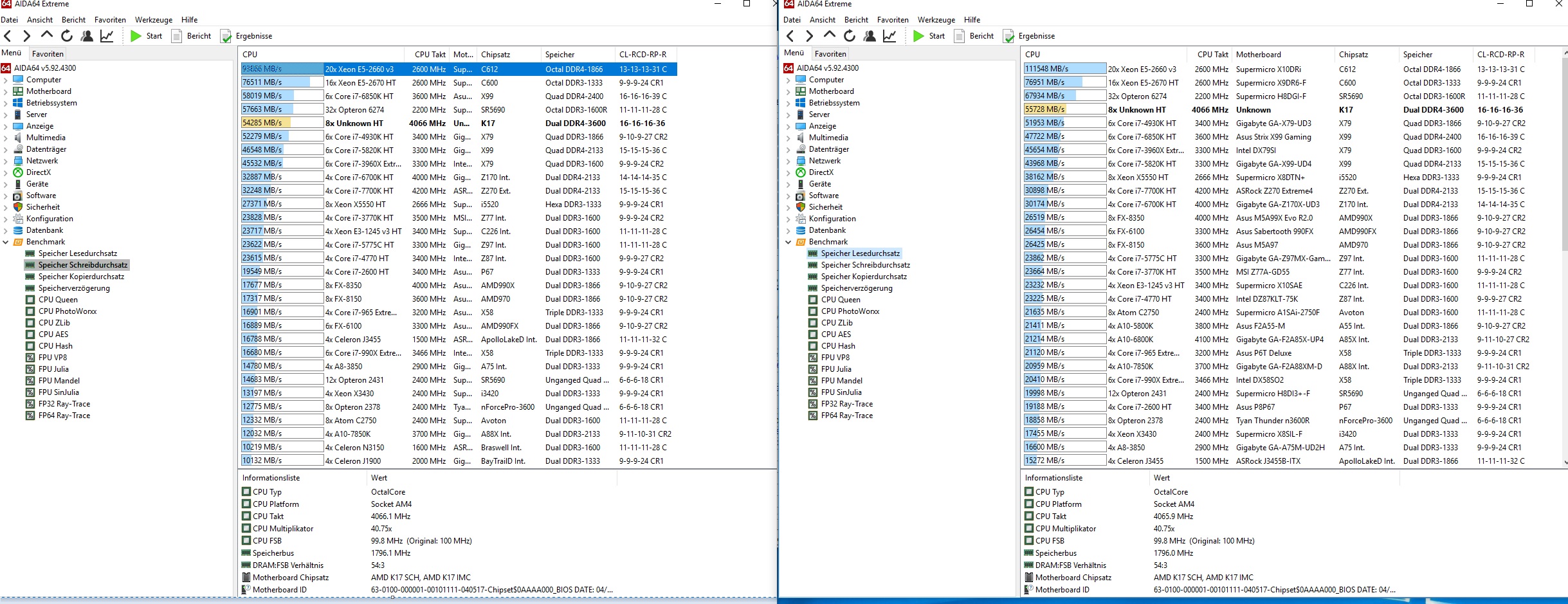
Task: Click the forward arrow in right window toolbar
Action: (x=809, y=36)
